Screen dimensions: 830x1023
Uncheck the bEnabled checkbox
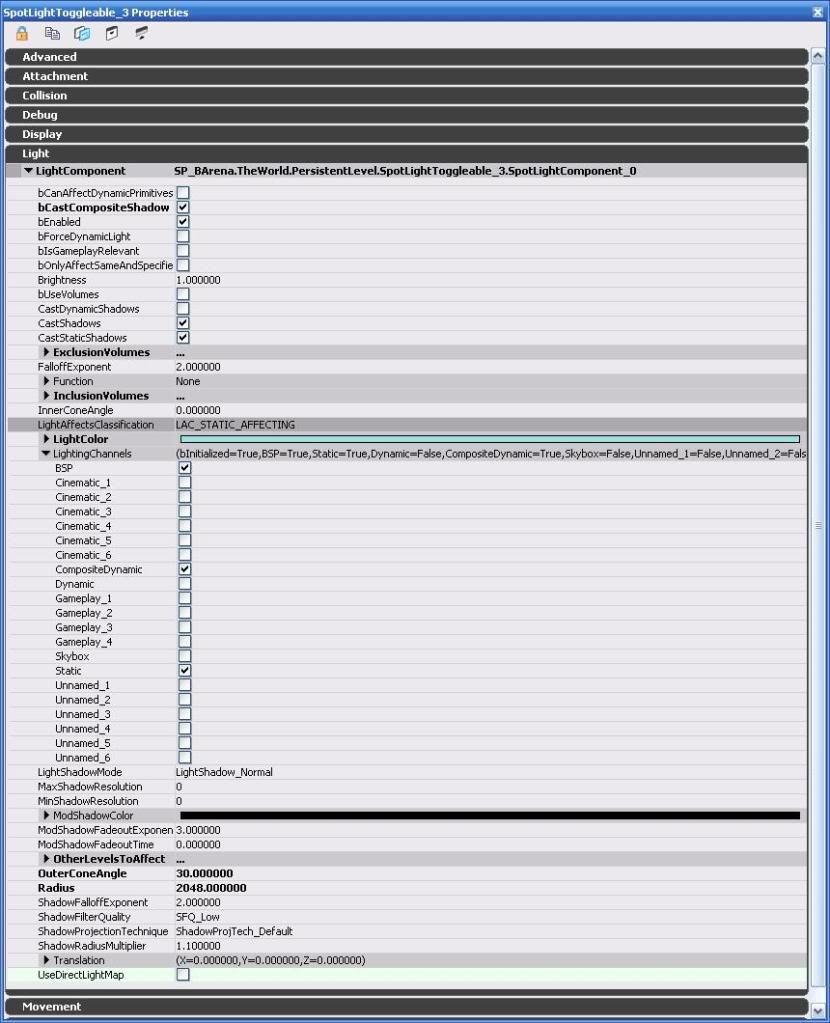pyautogui.click(x=183, y=222)
